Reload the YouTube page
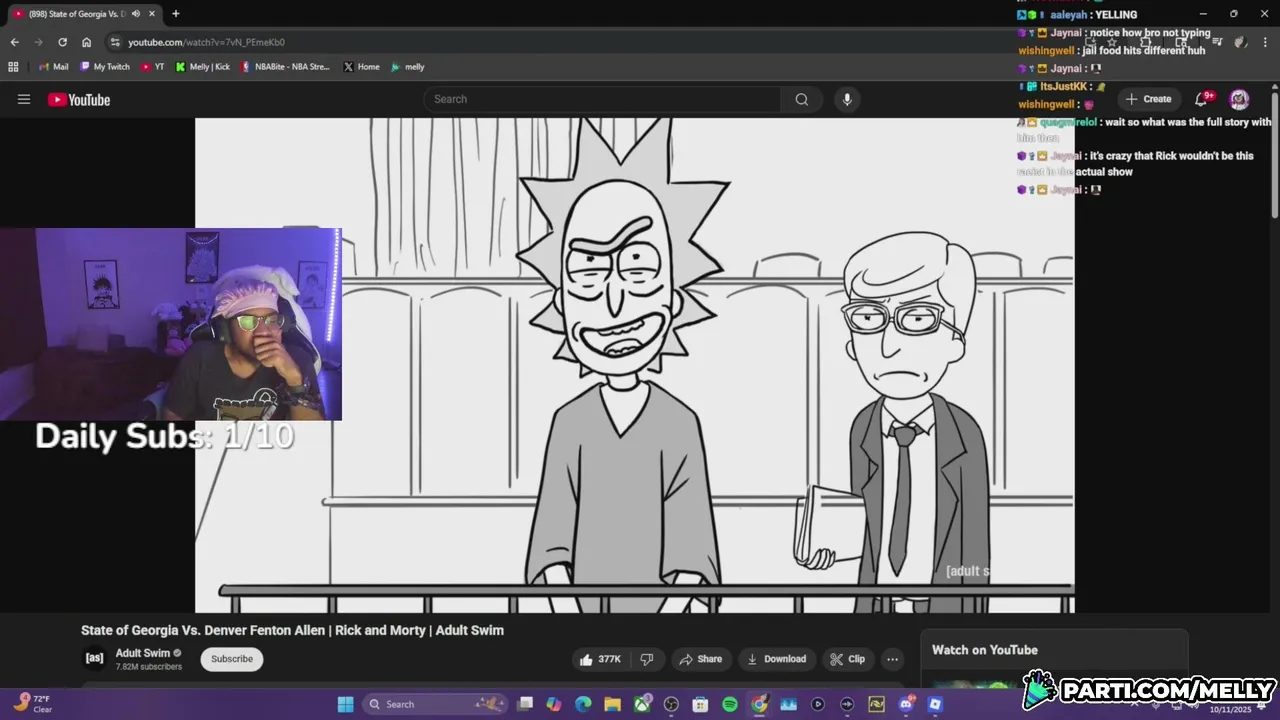Viewport: 1280px width, 720px height. 62,42
